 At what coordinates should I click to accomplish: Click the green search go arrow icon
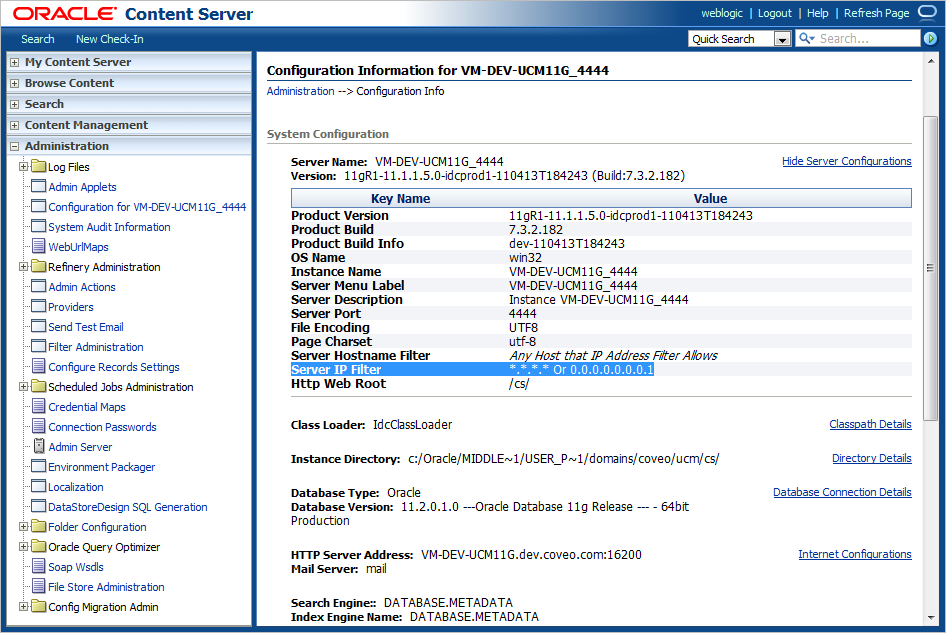pos(930,39)
